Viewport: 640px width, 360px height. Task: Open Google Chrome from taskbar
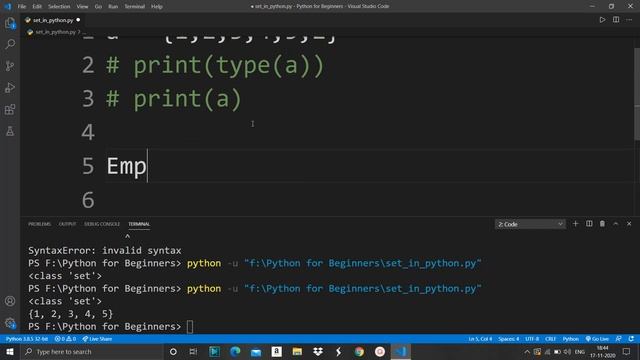point(359,351)
